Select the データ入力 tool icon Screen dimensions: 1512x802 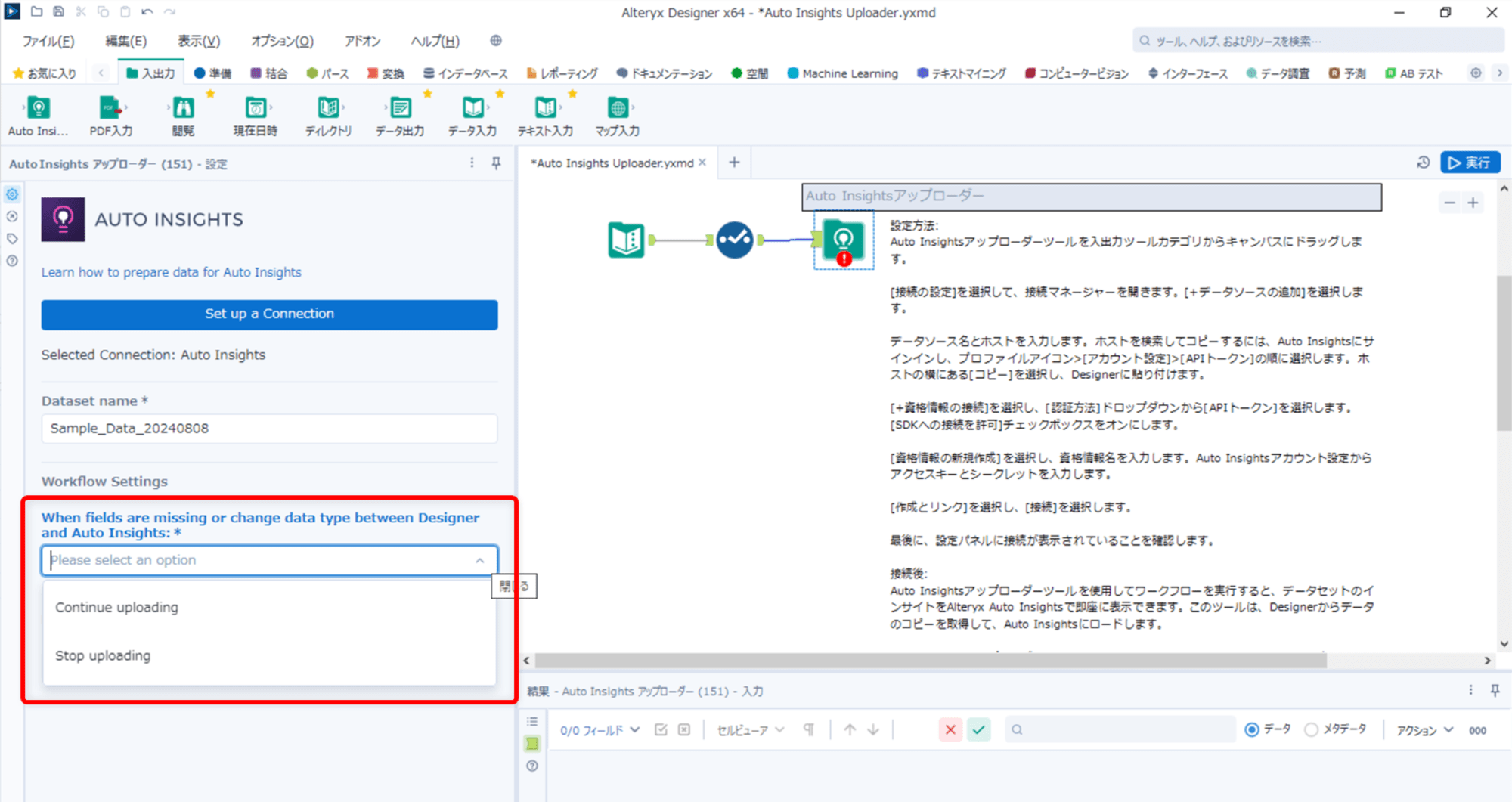pos(472,109)
